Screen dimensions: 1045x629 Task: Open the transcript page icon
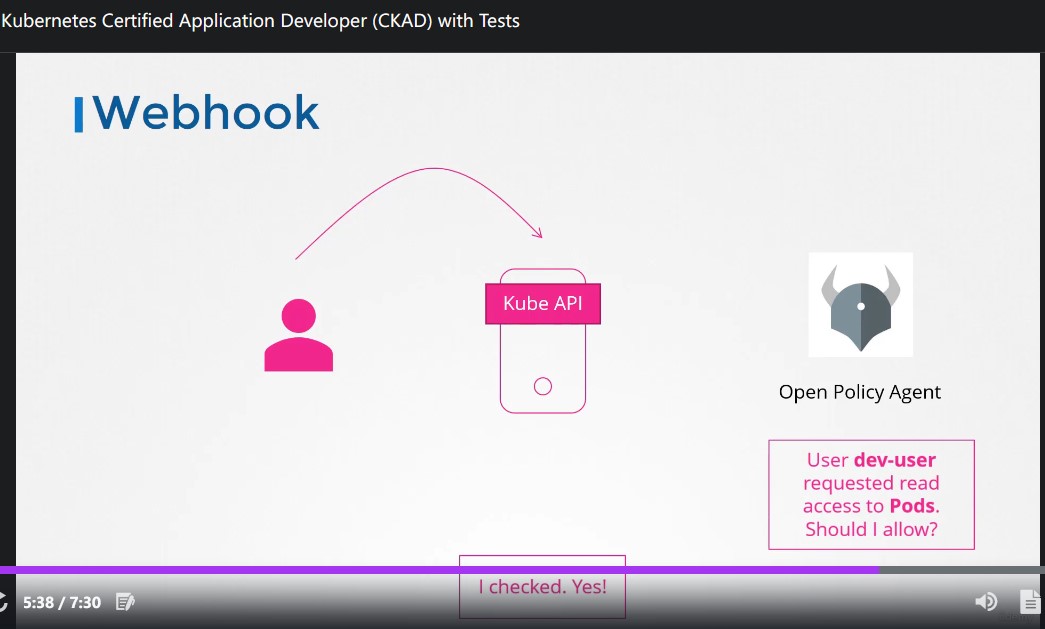1030,601
